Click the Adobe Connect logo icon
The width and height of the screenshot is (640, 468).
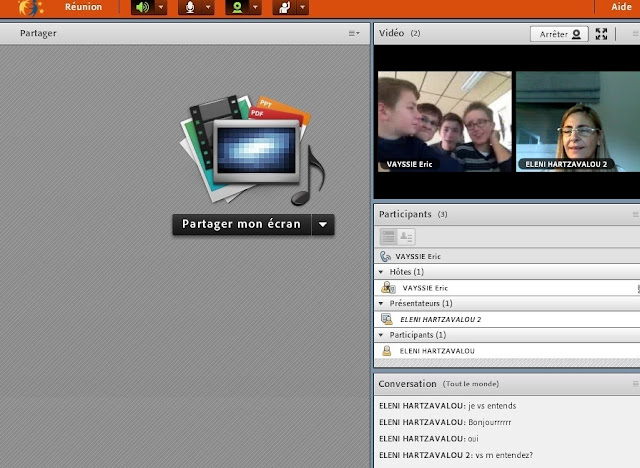[31, 7]
